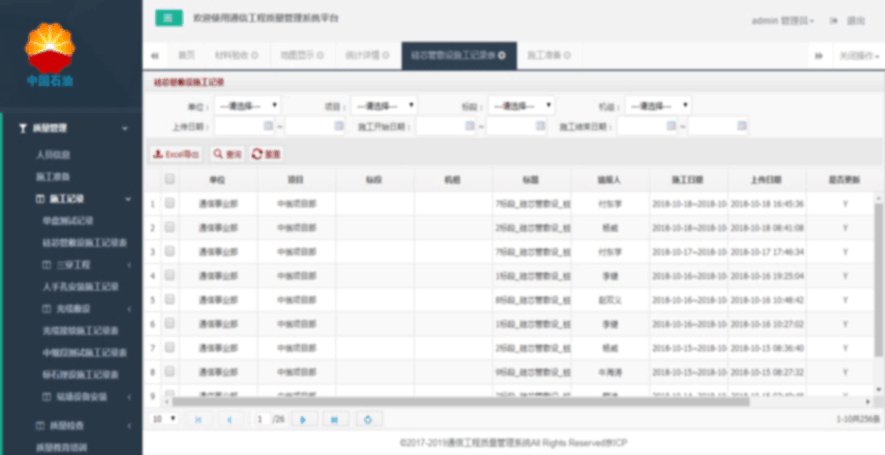Switch to the 统计详情 tab
Image resolution: width=885 pixels, height=455 pixels.
point(363,55)
